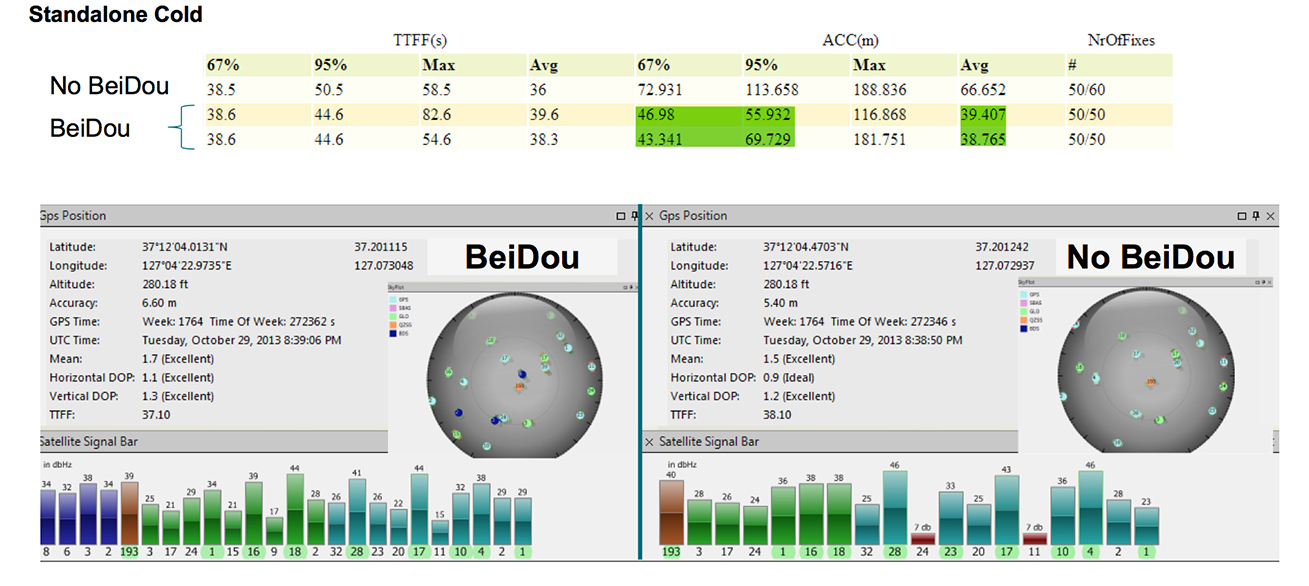Click TTFF value 38.10 in No BeiDou panel
Screen dimensions: 1309x586
coord(778,414)
